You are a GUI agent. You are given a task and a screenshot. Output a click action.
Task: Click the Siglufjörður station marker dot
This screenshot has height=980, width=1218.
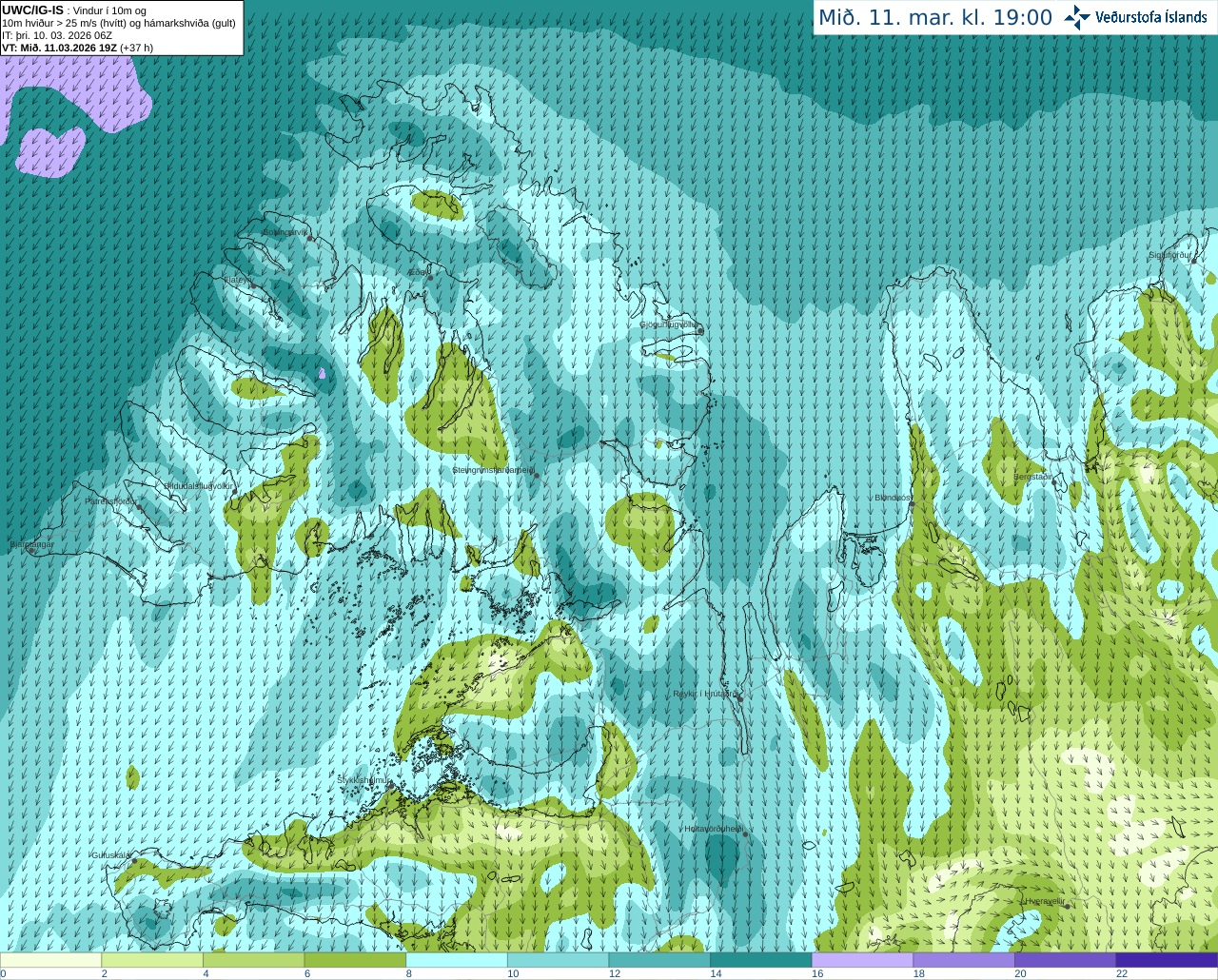(1193, 260)
